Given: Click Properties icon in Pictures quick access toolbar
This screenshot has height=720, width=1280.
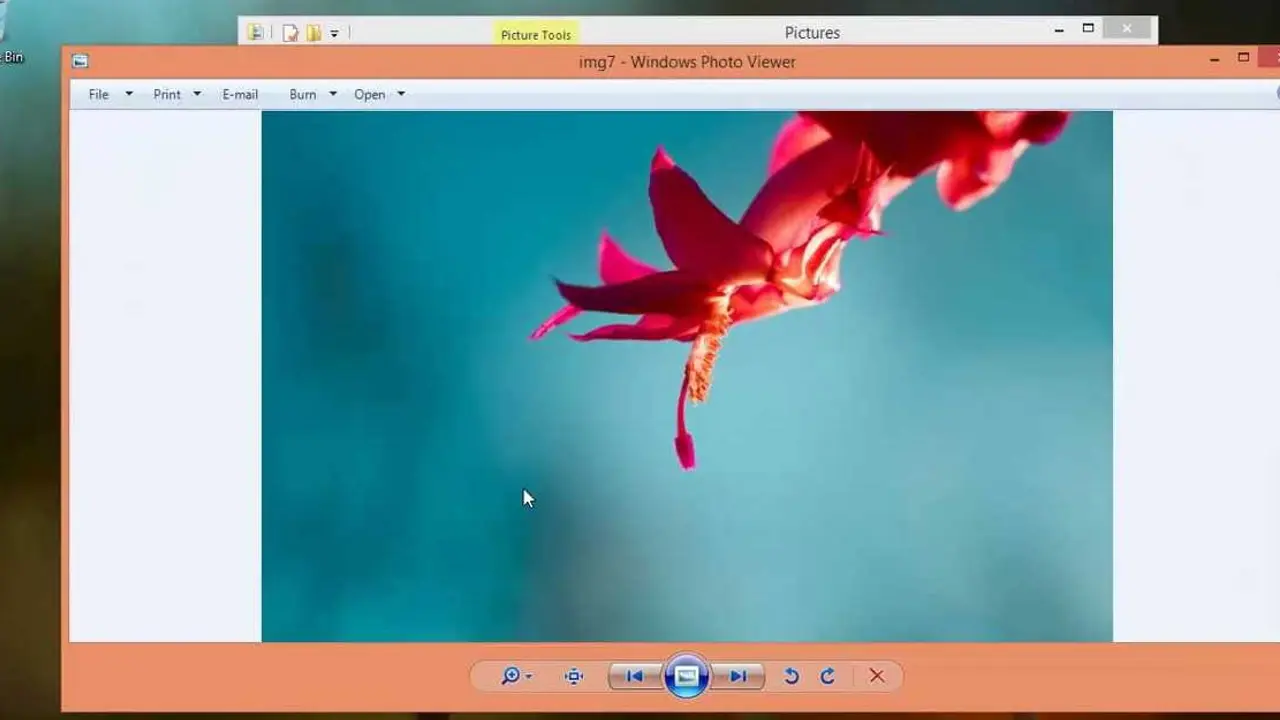Looking at the screenshot, I should [290, 33].
